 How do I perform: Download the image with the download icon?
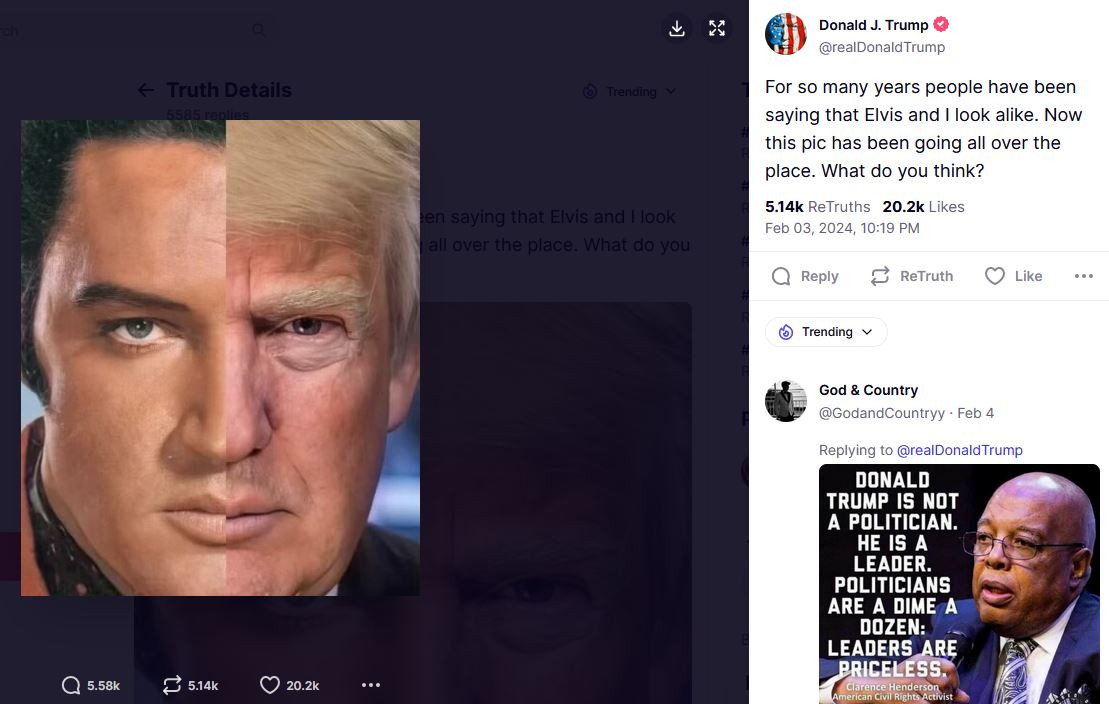677,28
